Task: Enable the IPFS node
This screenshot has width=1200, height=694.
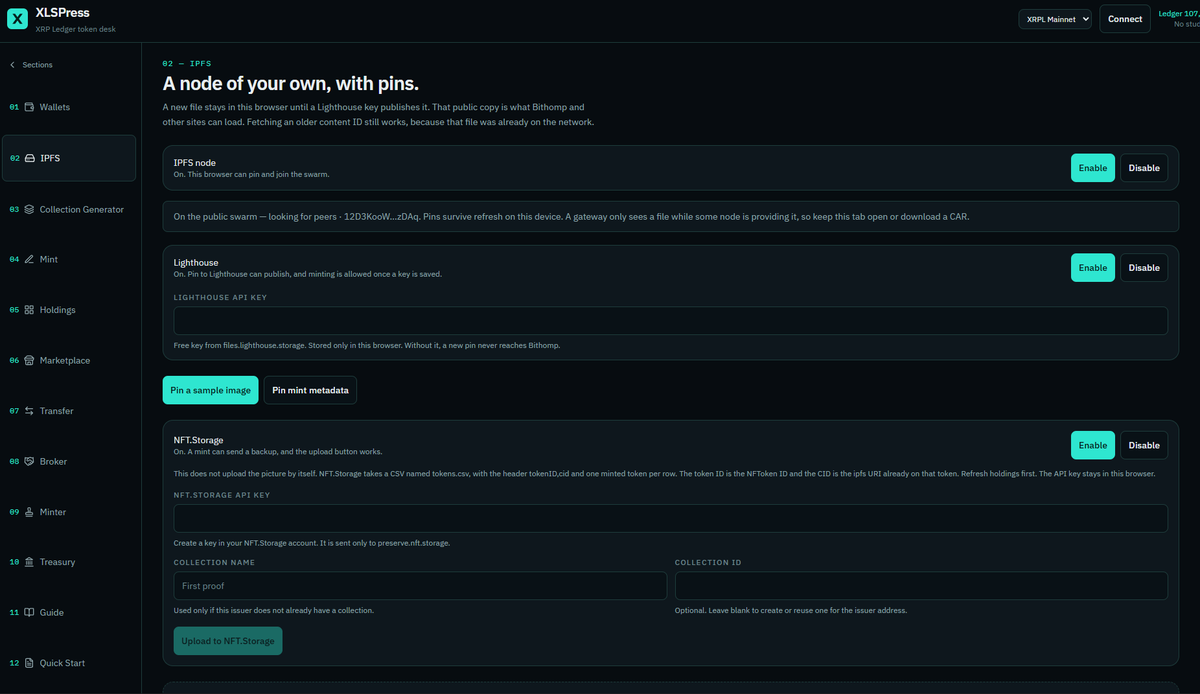Action: (x=1093, y=168)
